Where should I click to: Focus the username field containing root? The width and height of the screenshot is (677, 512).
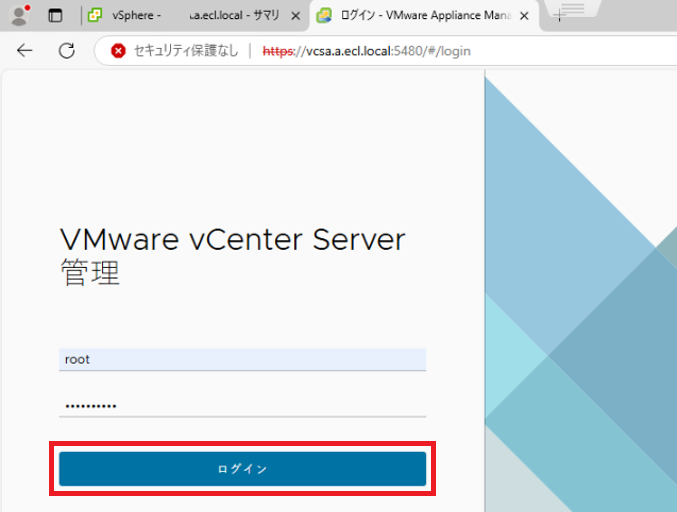tap(242, 359)
